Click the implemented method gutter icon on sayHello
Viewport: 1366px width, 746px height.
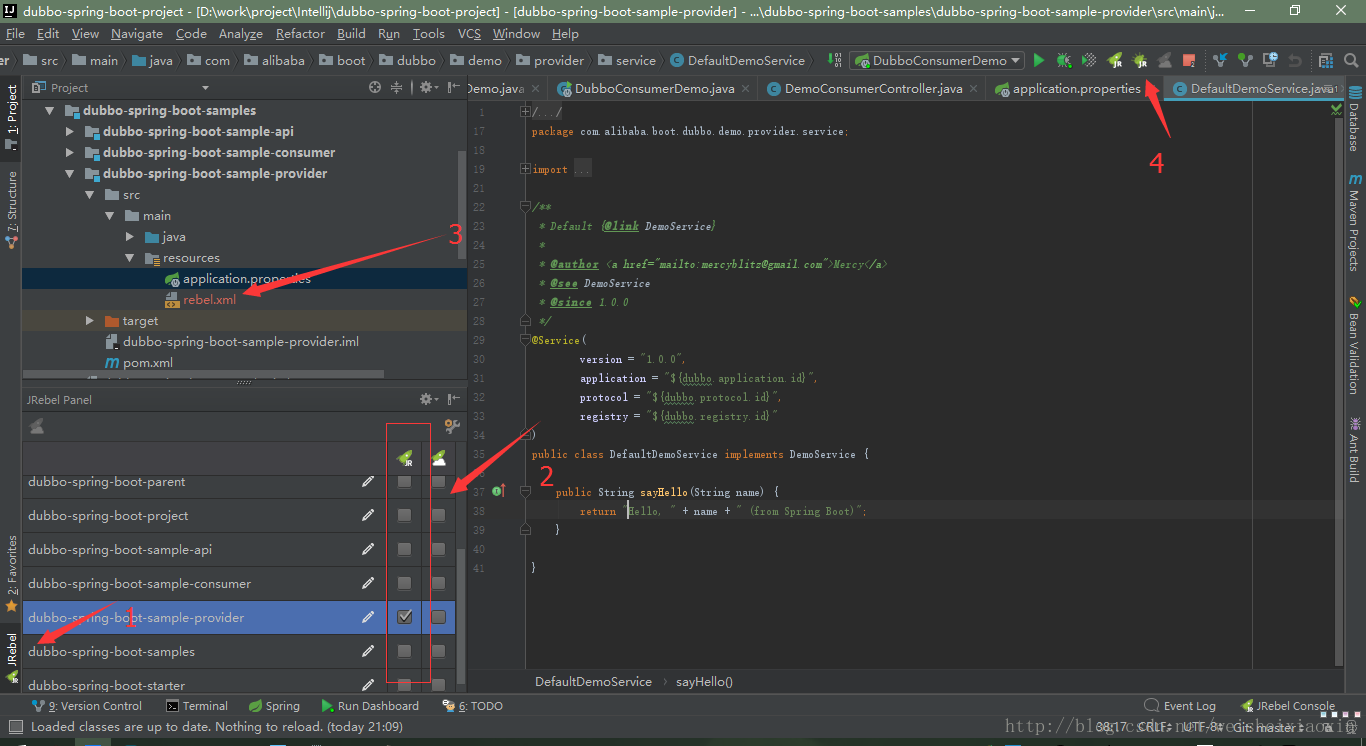(499, 491)
